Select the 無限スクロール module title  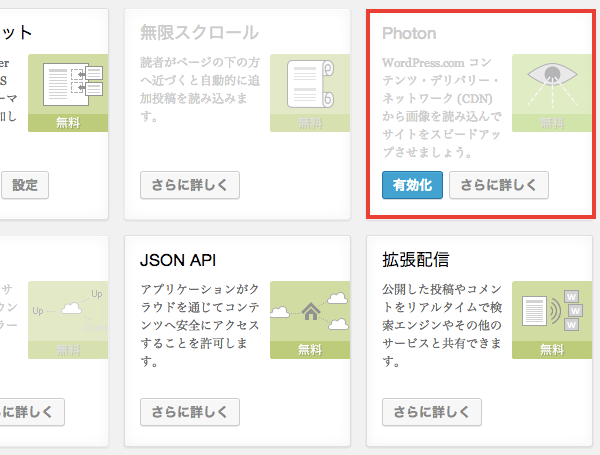click(199, 33)
